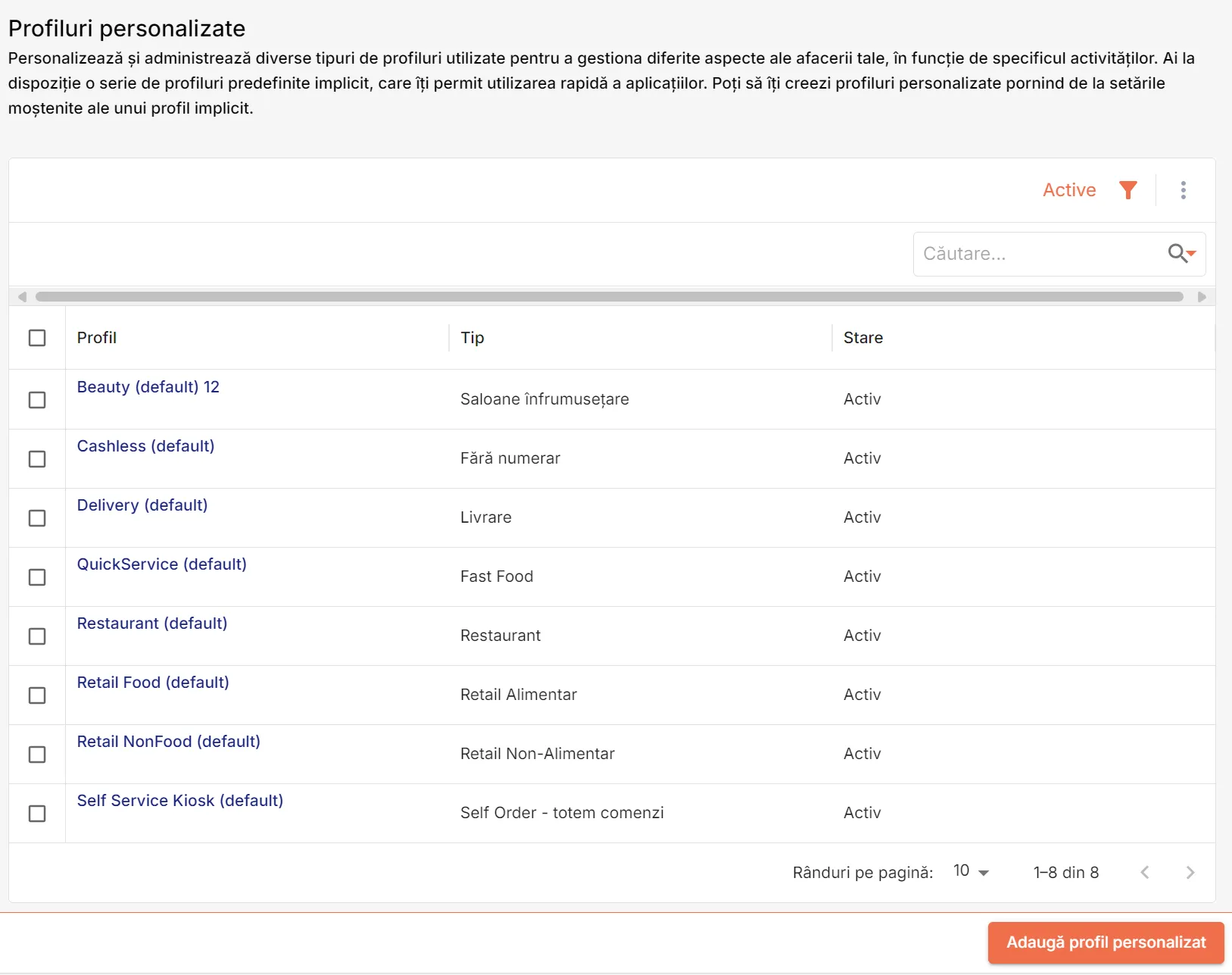
Task: Open the rows per page dropdown
Action: pos(972,872)
